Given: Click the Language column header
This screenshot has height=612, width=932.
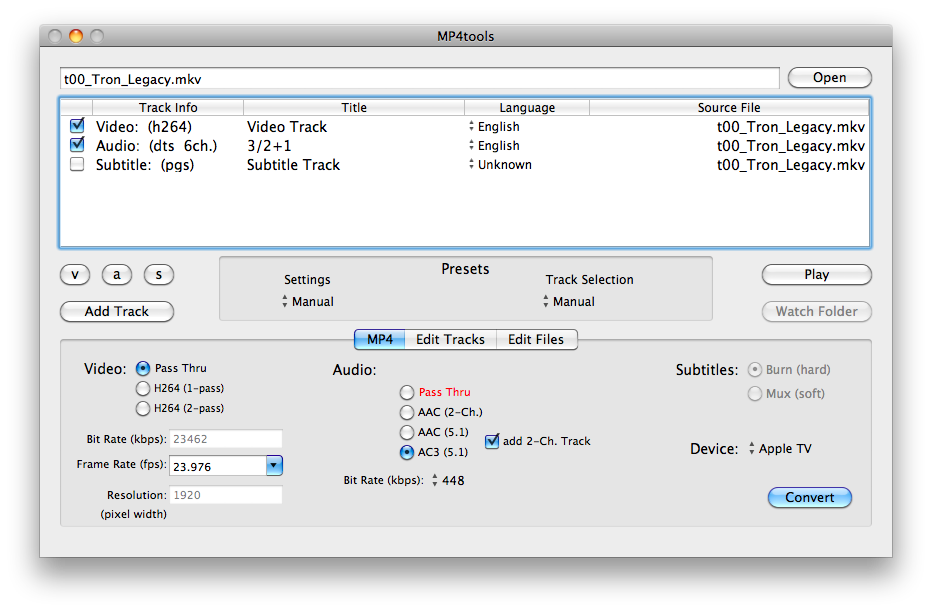Looking at the screenshot, I should 527,108.
